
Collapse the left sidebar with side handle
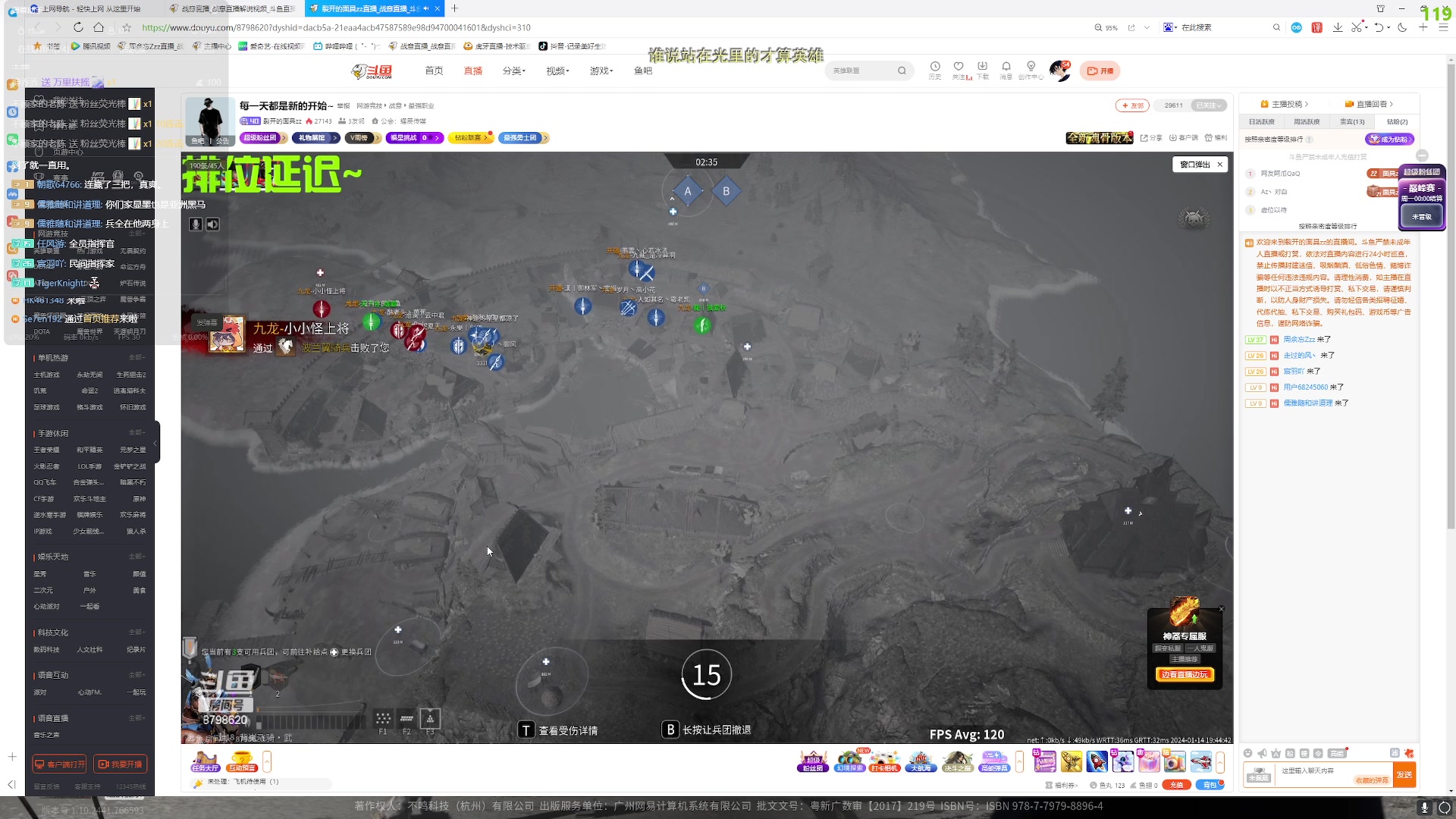click(155, 443)
